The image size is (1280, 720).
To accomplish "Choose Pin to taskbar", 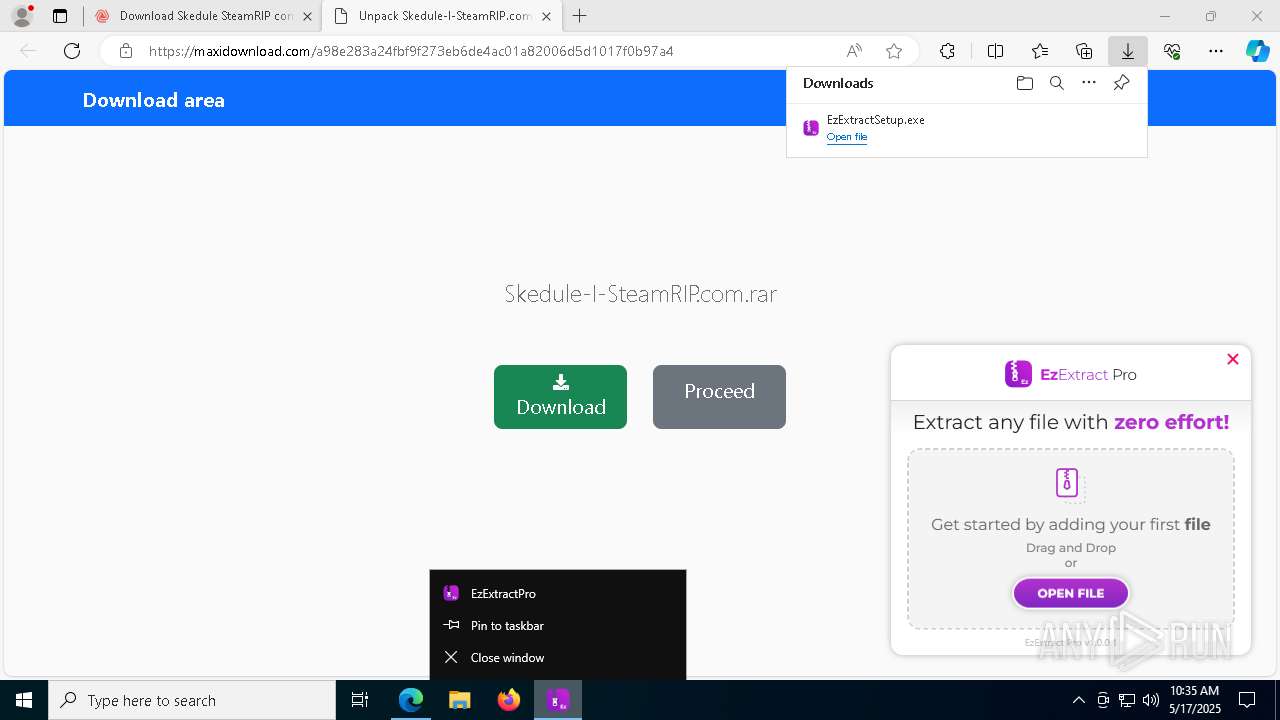I will click(558, 625).
